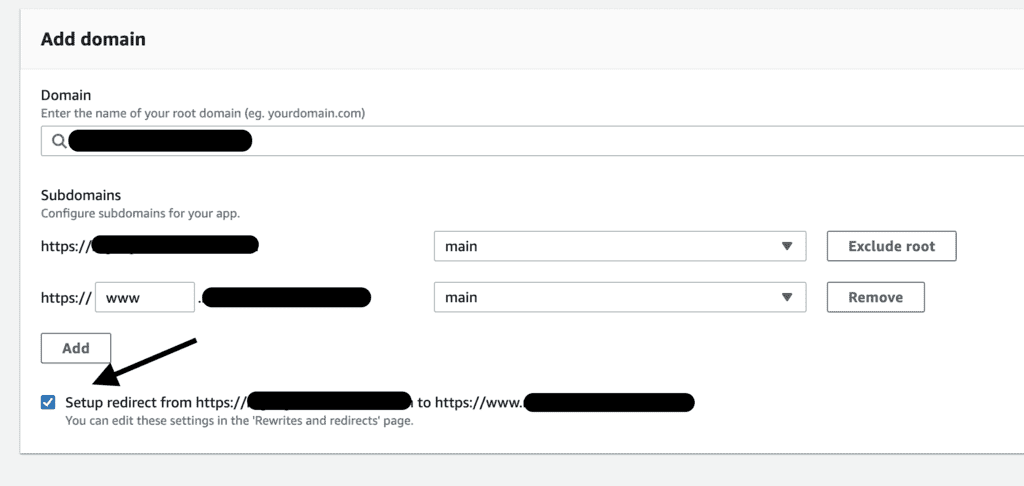Uncheck the Setup redirect checkbox
The width and height of the screenshot is (1024, 486).
48,402
